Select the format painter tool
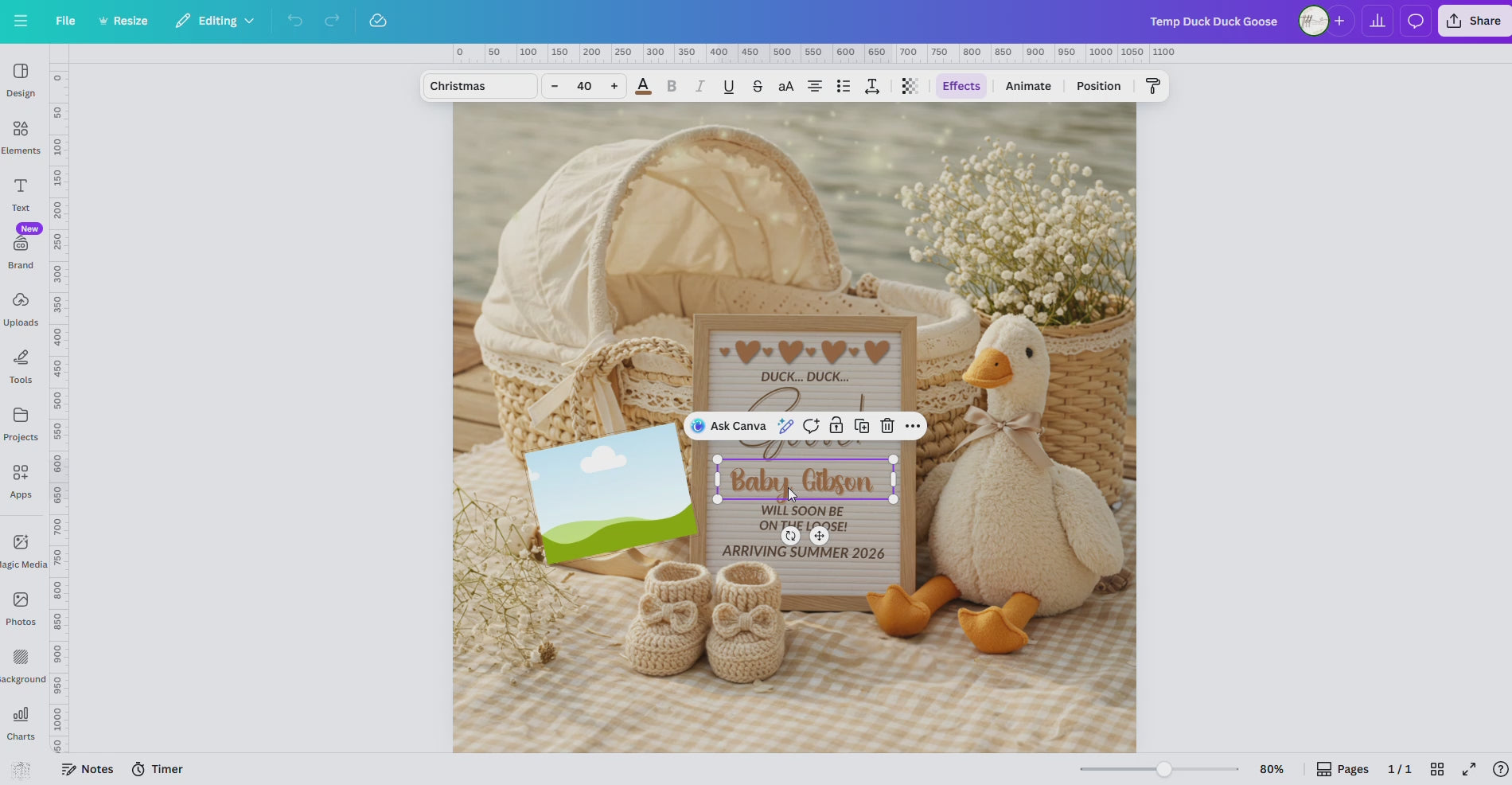 1152,86
